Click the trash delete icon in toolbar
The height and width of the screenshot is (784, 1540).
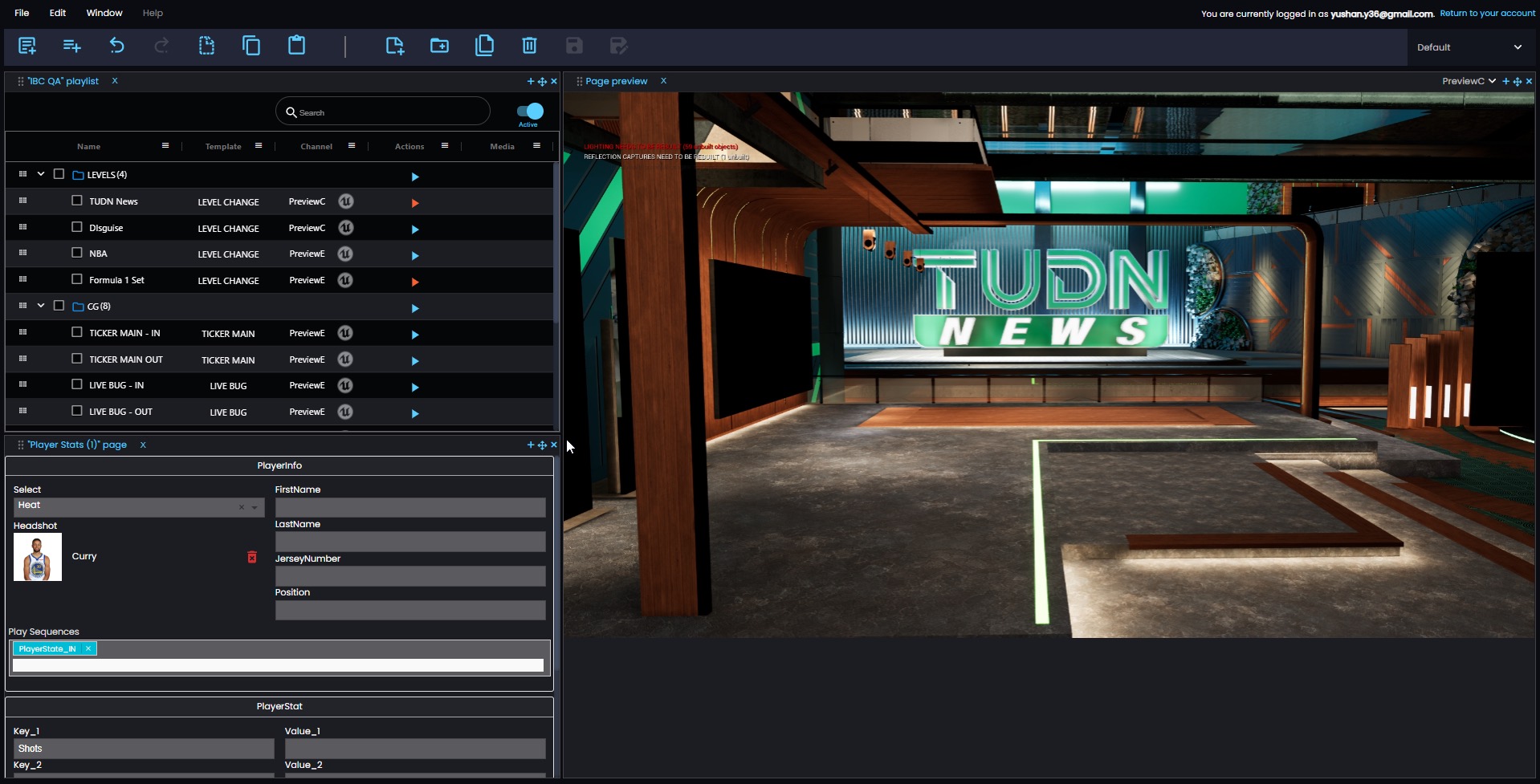pos(529,46)
